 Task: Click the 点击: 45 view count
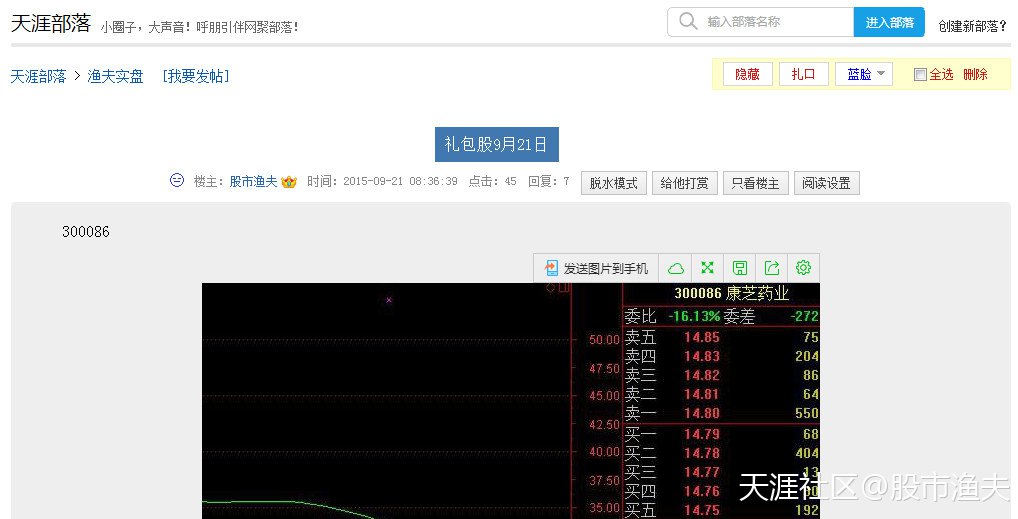click(492, 181)
